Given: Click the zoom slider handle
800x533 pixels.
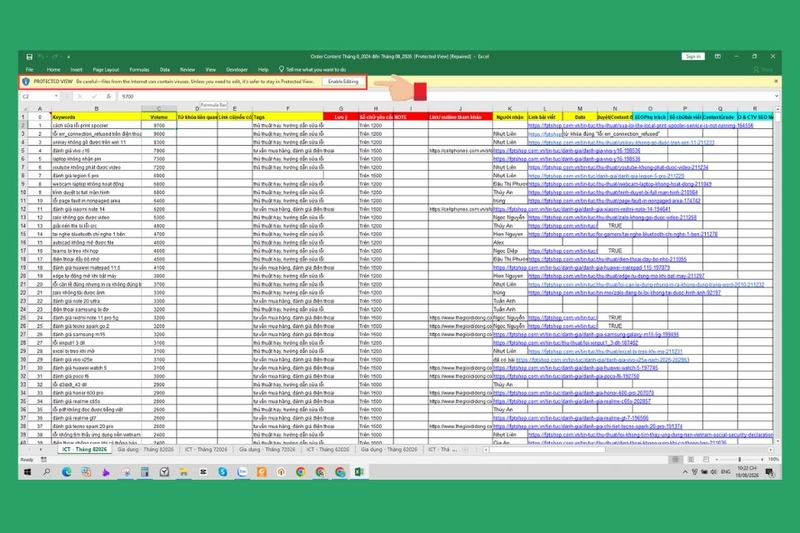Looking at the screenshot, I should point(739,460).
